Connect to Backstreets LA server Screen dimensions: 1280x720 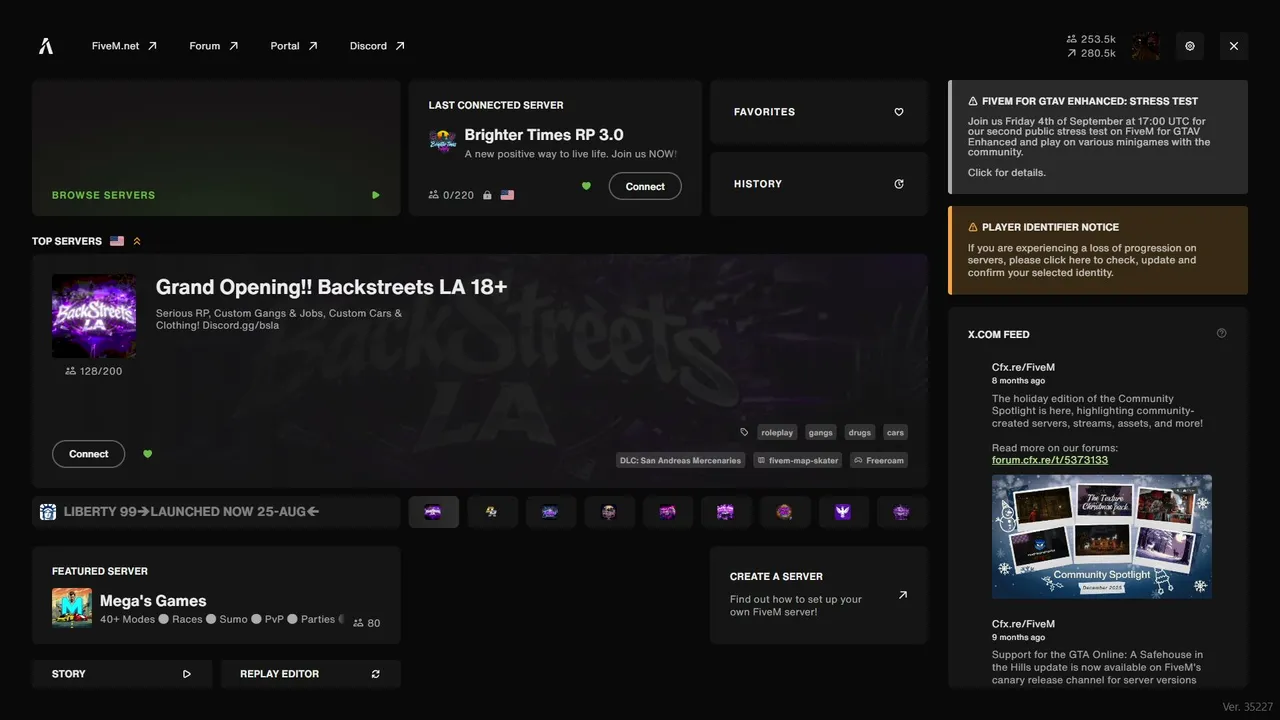click(88, 454)
